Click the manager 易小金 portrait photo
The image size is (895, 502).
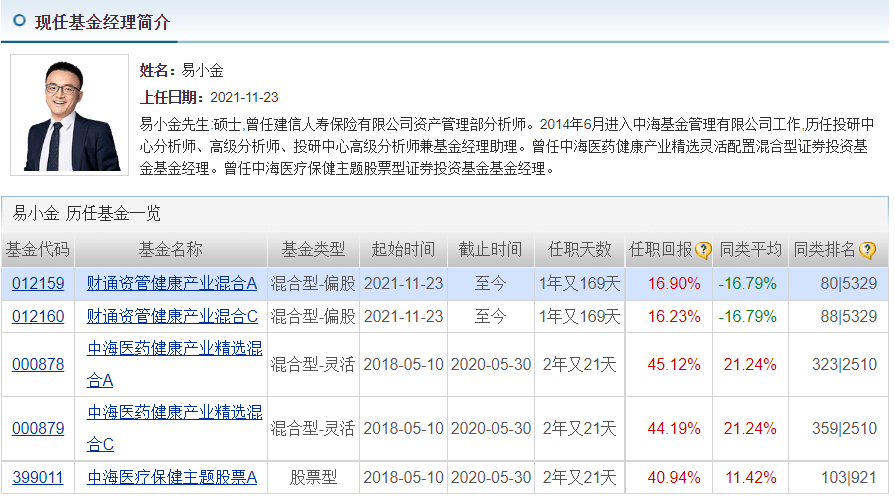pos(70,115)
